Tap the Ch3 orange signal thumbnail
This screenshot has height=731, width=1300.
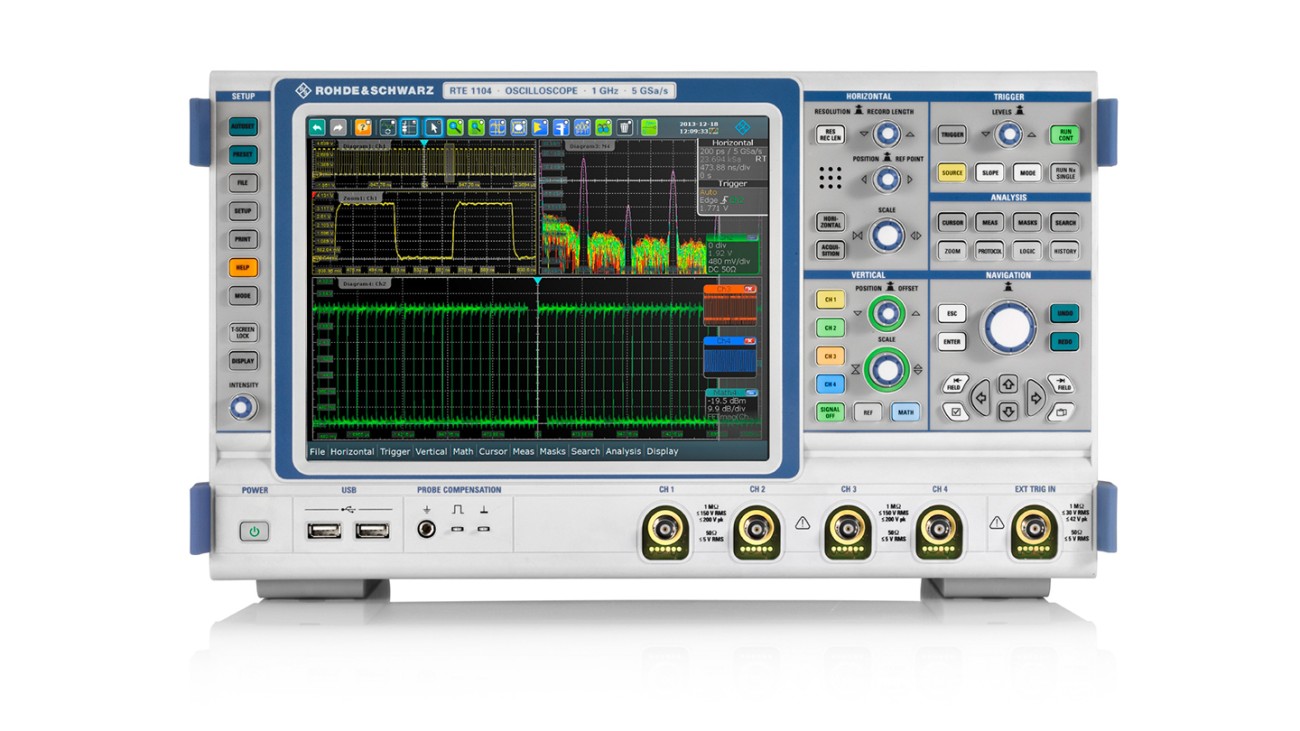[x=730, y=305]
